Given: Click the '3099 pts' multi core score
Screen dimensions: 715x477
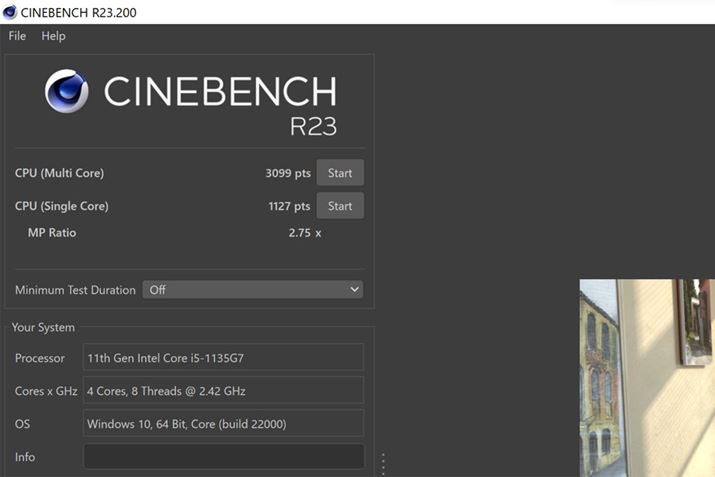Looking at the screenshot, I should click(x=288, y=173).
